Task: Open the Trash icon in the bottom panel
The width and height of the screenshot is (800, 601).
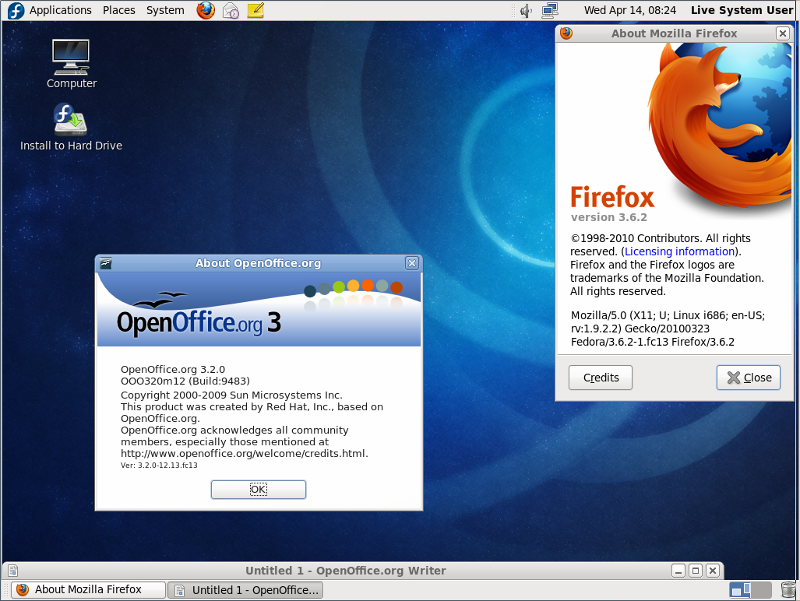Action: [x=788, y=590]
